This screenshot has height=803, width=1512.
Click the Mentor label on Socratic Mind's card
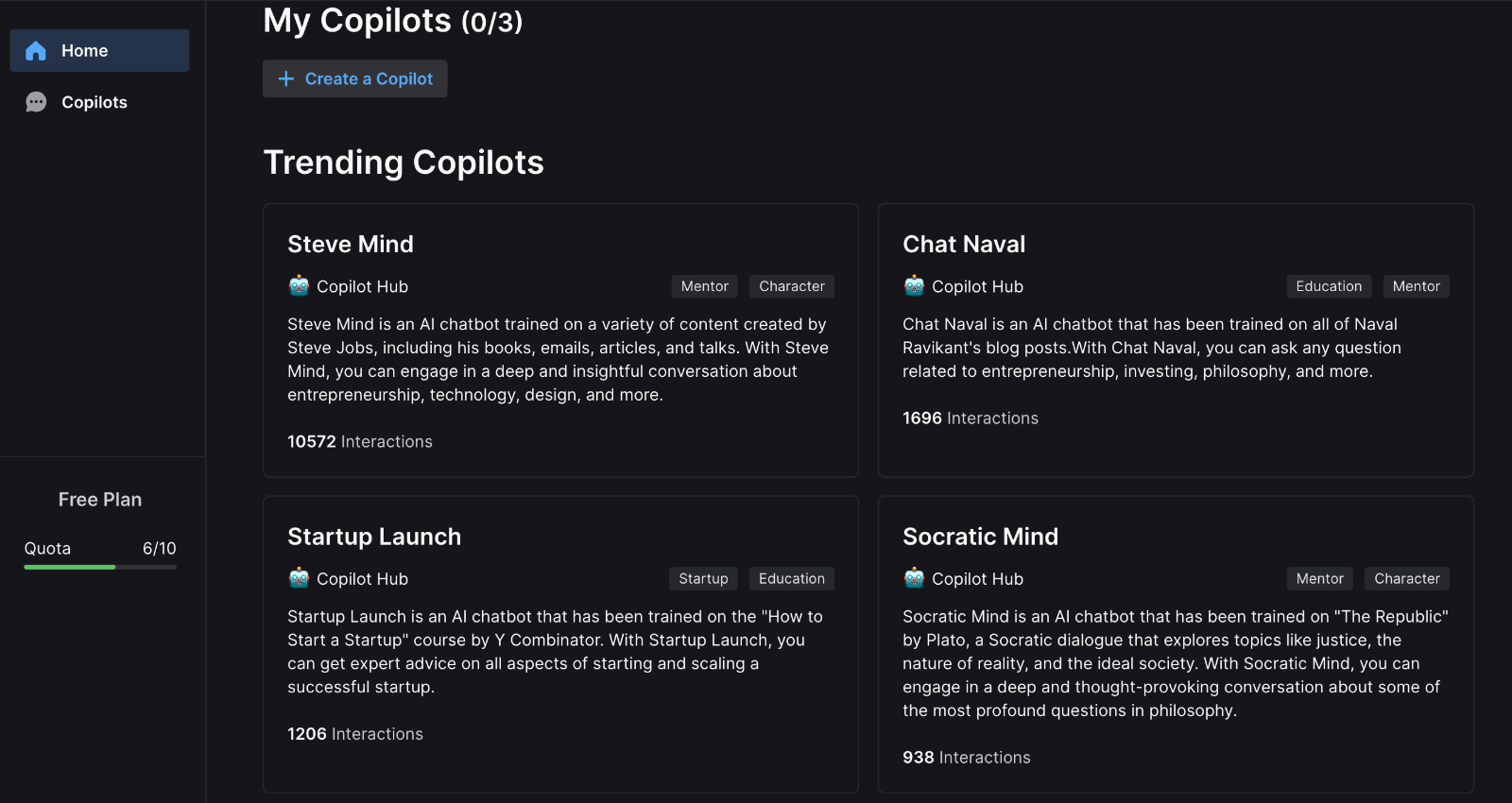coord(1319,578)
